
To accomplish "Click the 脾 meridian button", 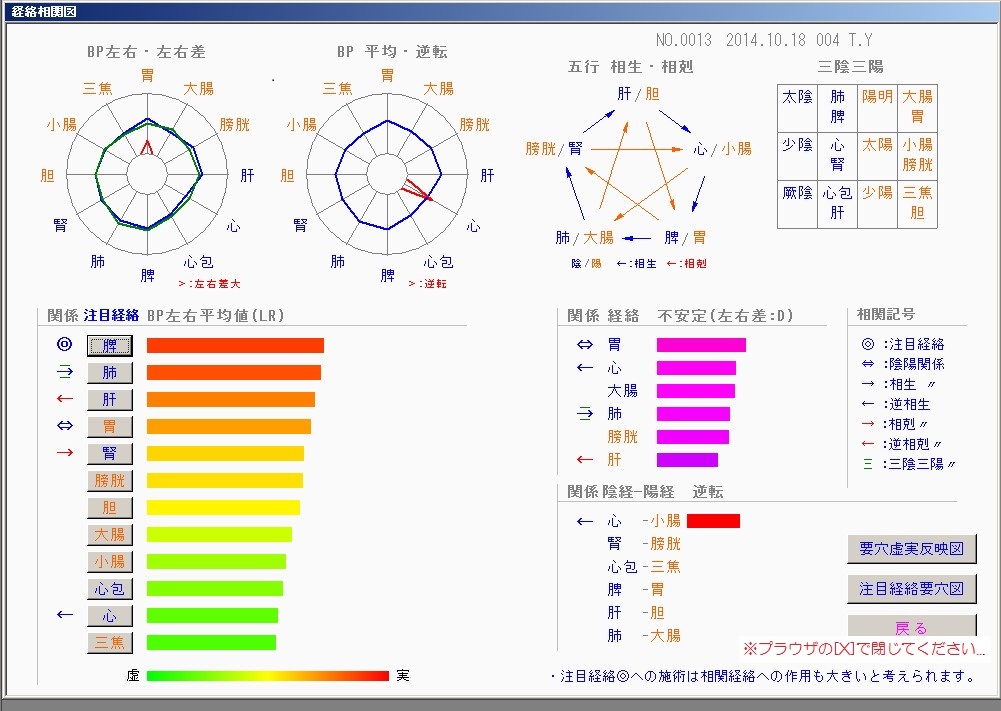I will click(110, 346).
